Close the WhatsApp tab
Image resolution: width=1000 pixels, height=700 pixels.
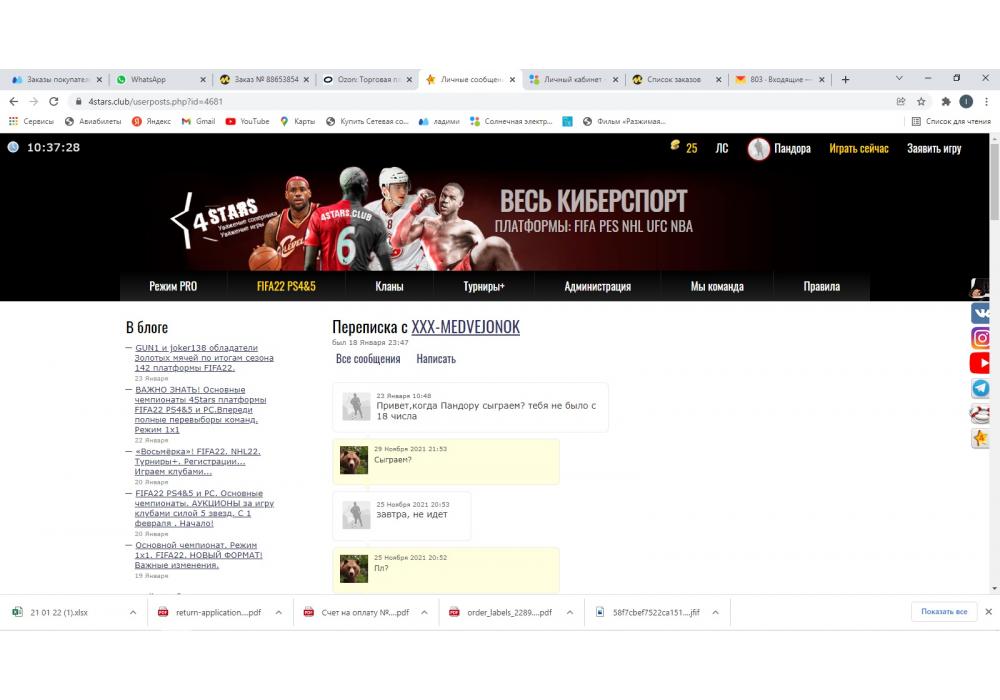(x=203, y=80)
